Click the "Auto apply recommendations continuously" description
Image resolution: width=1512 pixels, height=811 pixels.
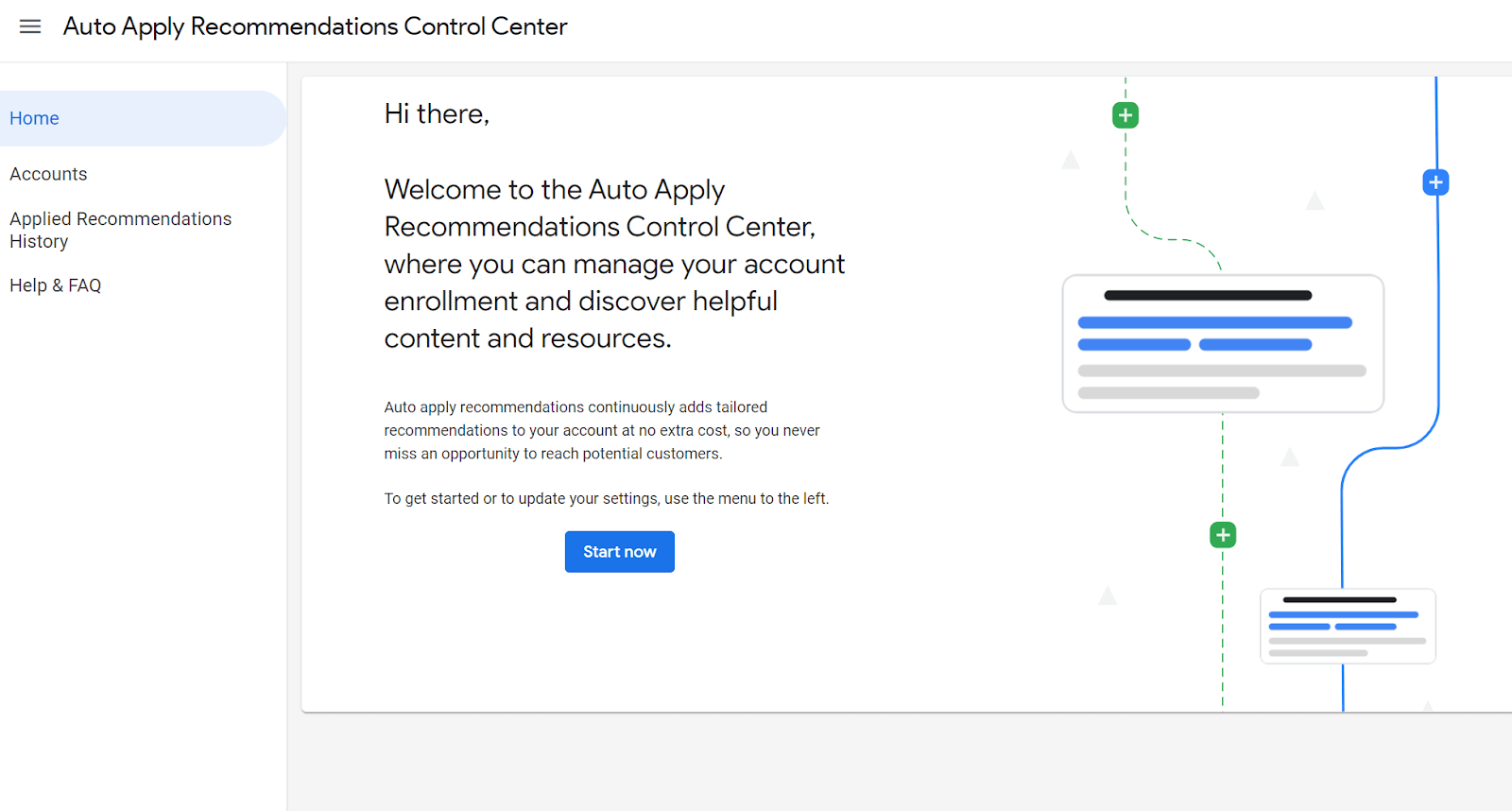601,430
